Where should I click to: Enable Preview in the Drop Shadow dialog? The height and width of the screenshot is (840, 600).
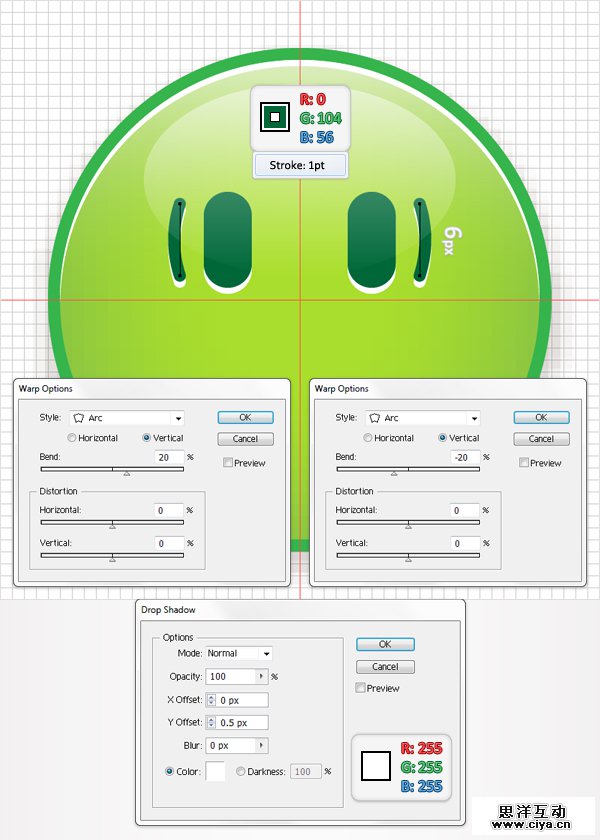tap(361, 688)
